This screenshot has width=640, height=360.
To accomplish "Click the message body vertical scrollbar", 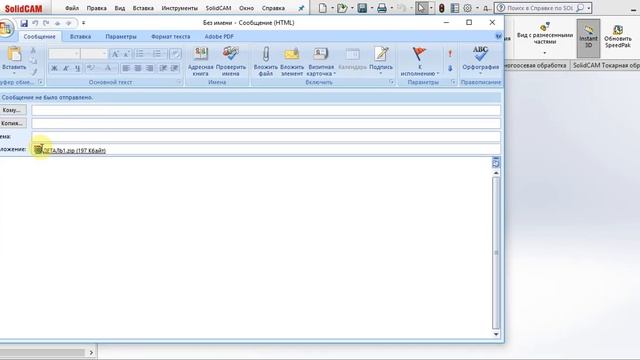I will coord(496,253).
